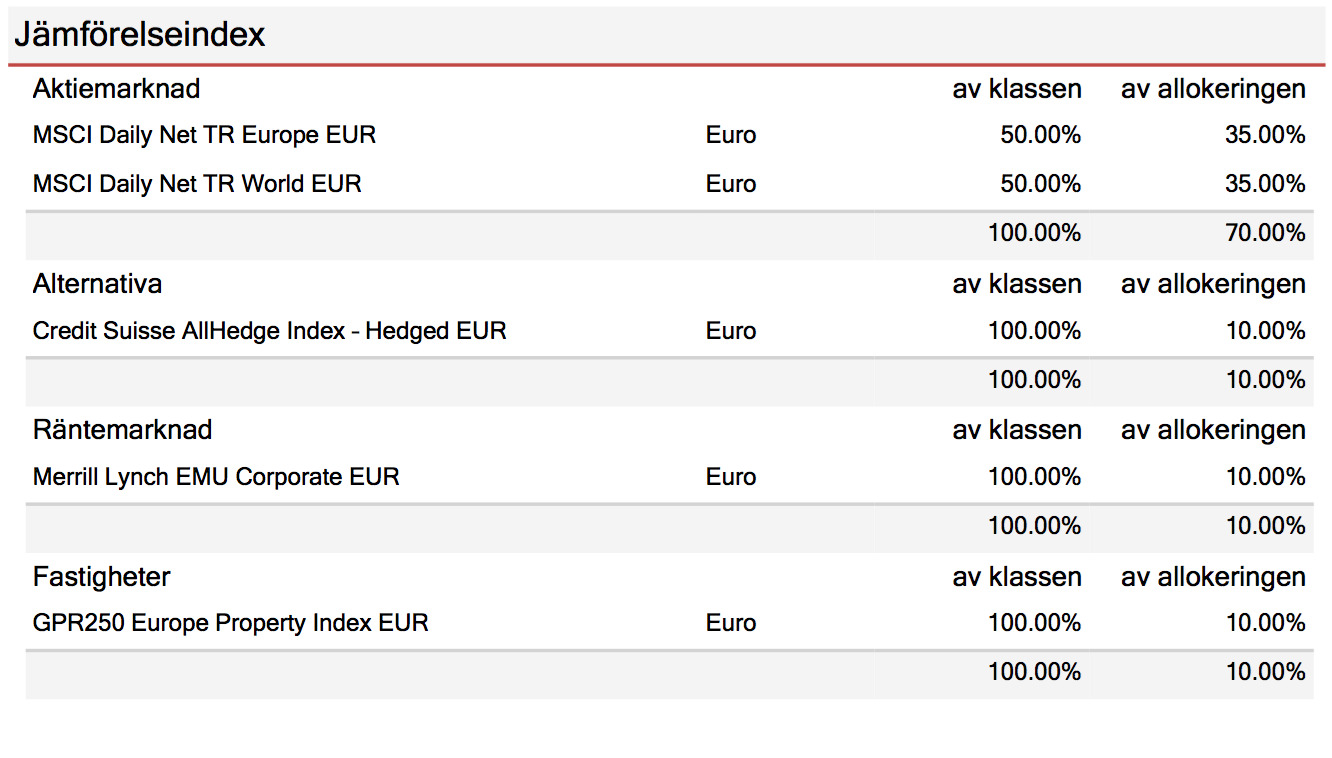
Task: Click 10.00% allocation for Credit Suisse index
Action: click(1266, 331)
